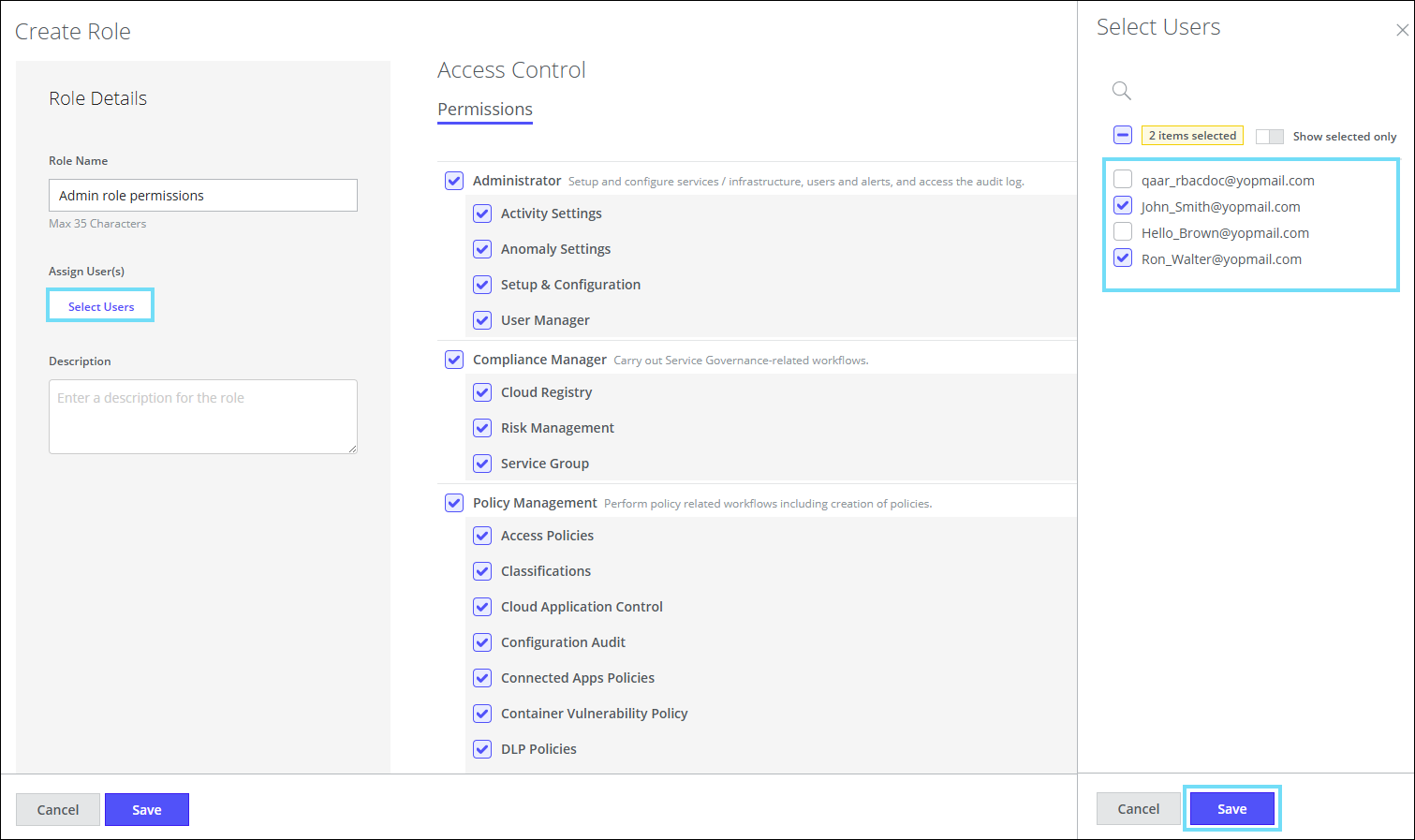Viewport: 1415px width, 840px height.
Task: Edit the Role Name field
Action: coord(203,196)
